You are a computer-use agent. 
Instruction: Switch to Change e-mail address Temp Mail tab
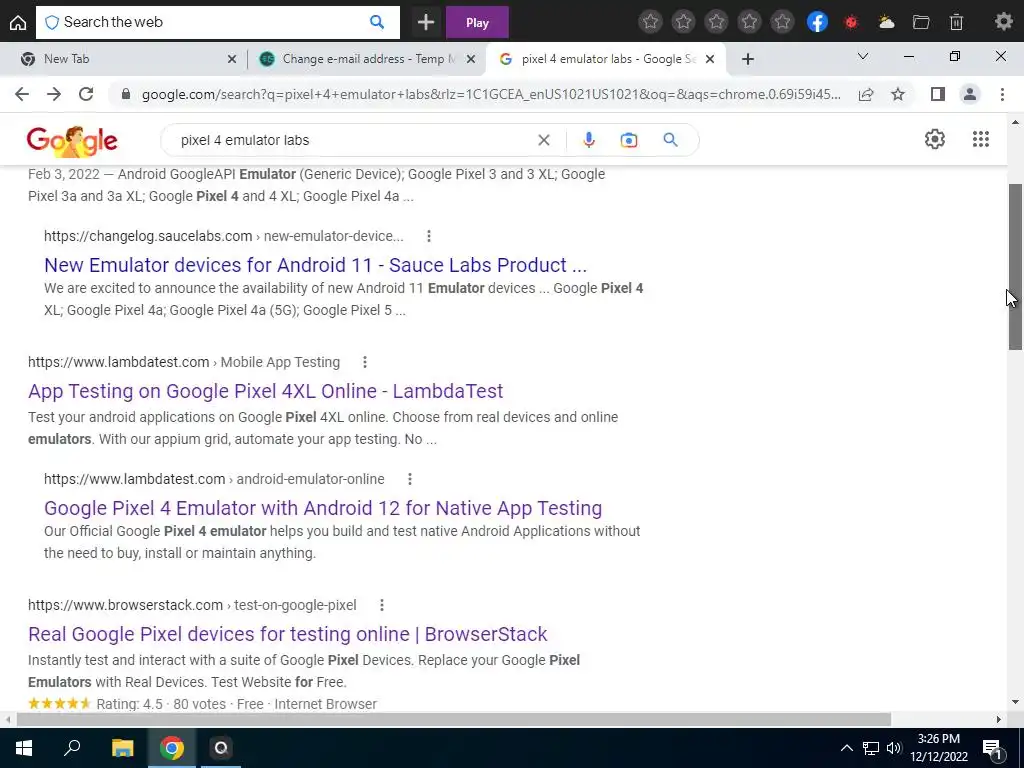point(366,59)
